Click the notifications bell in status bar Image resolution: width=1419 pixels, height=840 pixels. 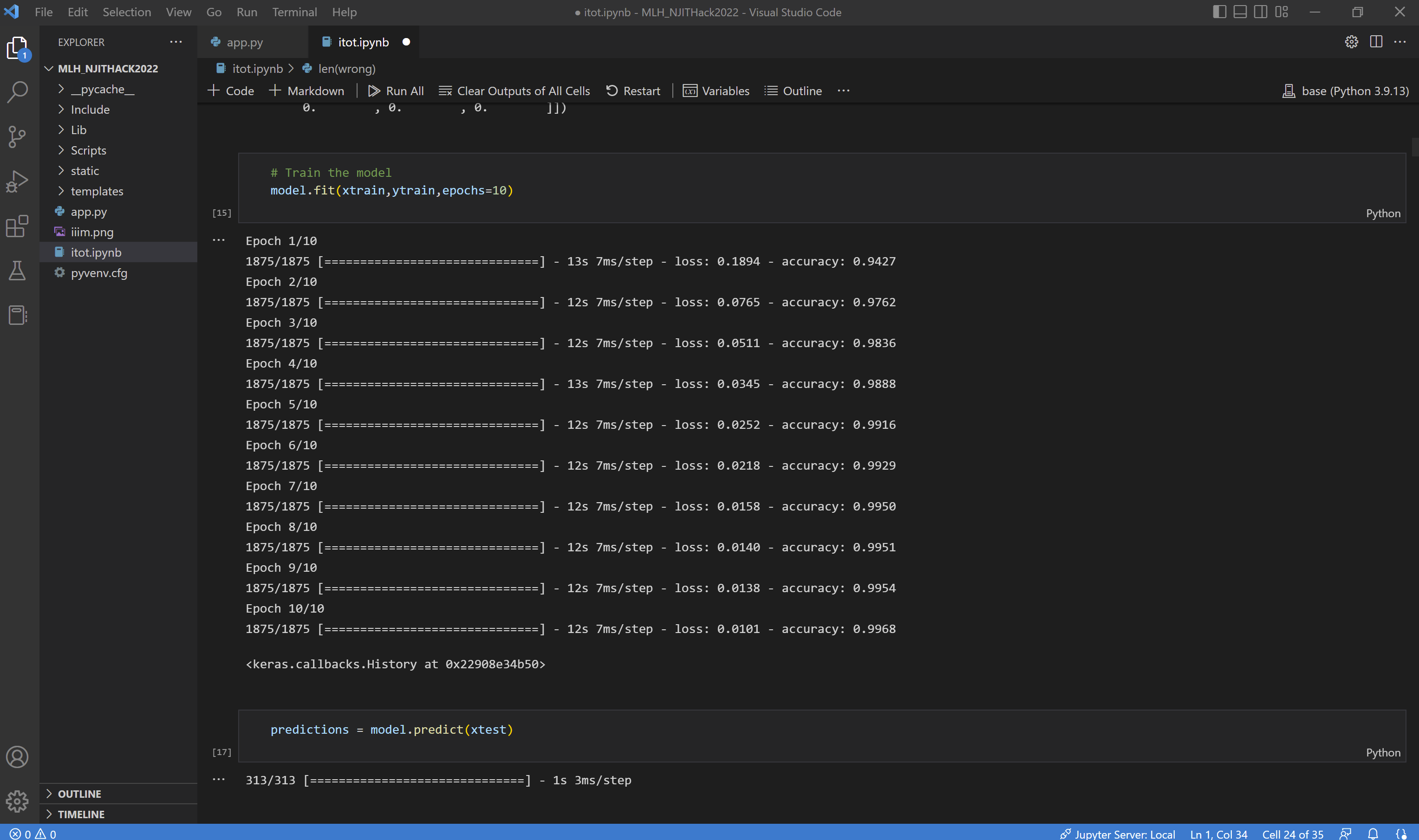pyautogui.click(x=1373, y=833)
